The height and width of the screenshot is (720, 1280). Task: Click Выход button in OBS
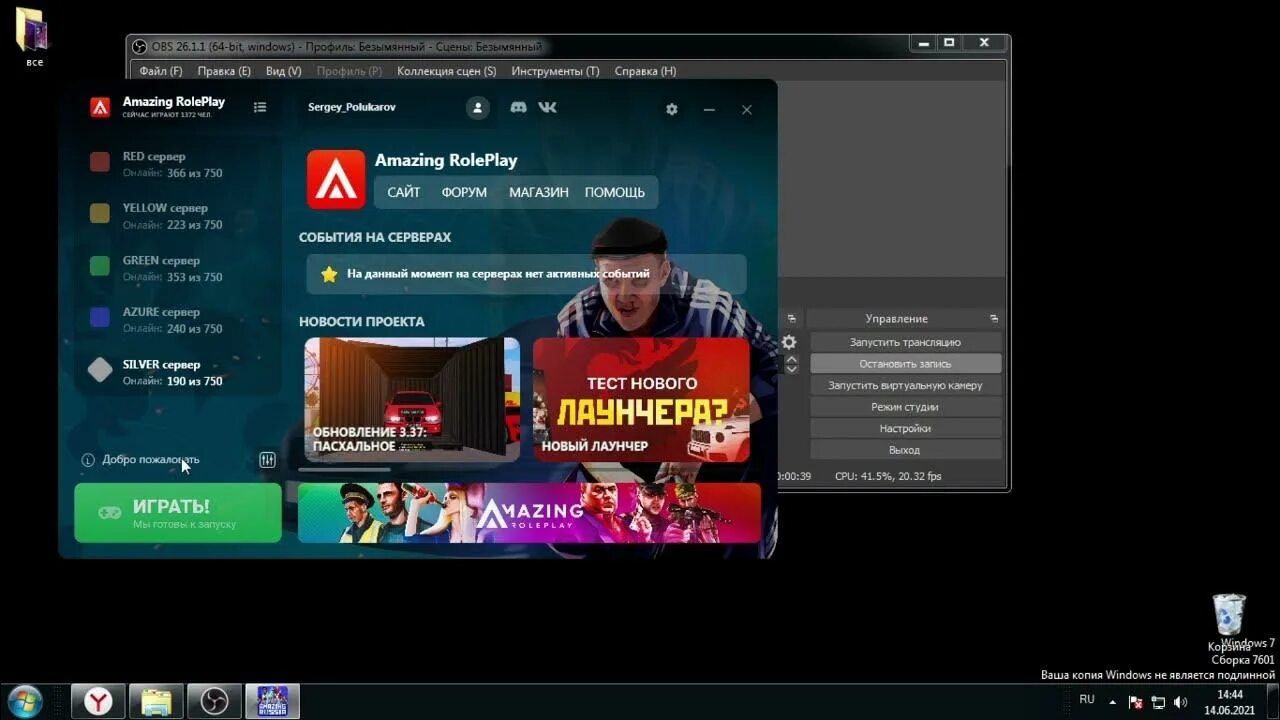point(905,450)
